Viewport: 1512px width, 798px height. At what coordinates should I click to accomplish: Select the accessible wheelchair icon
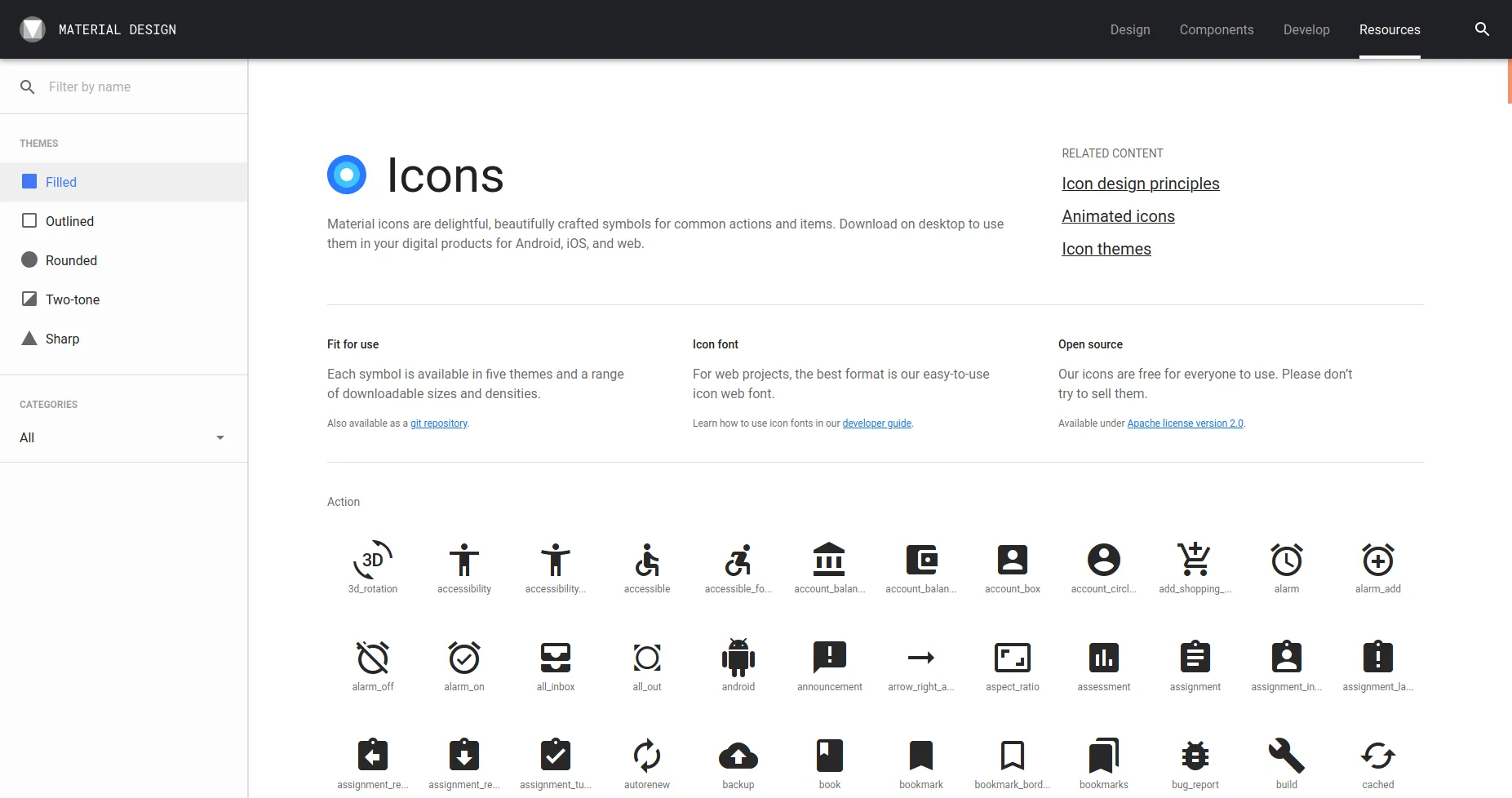(647, 561)
